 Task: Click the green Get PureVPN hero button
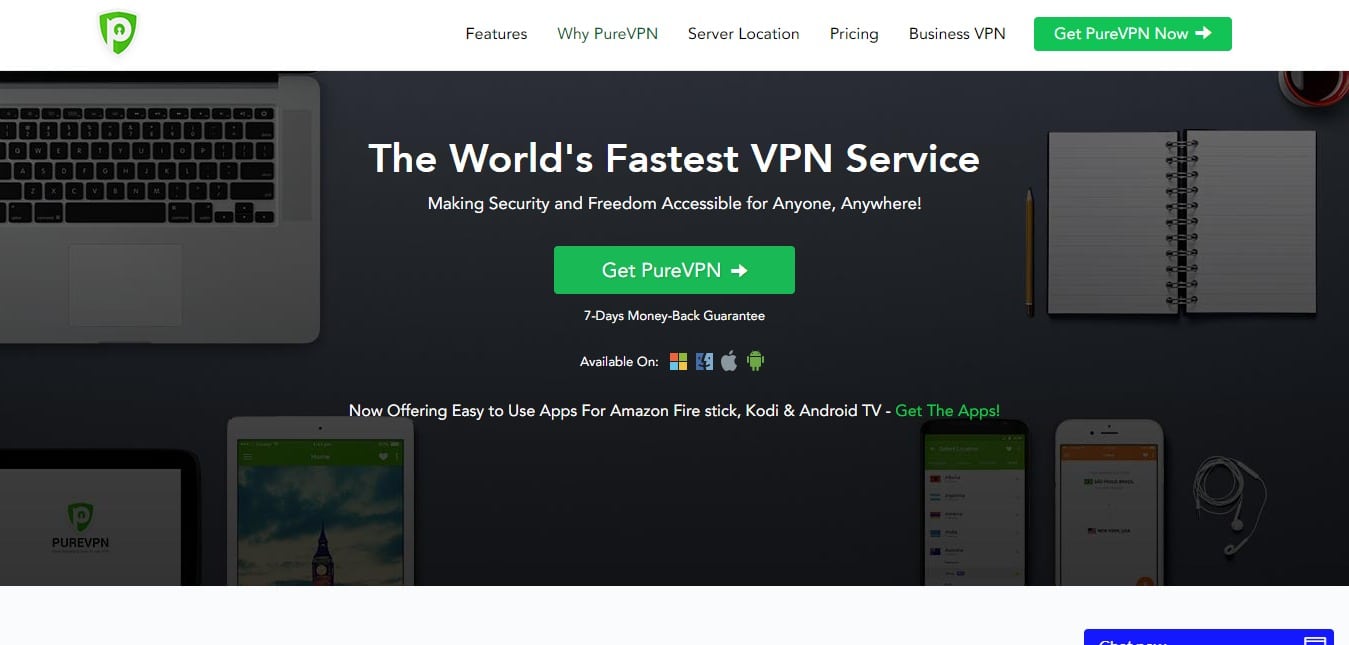pyautogui.click(x=674, y=270)
